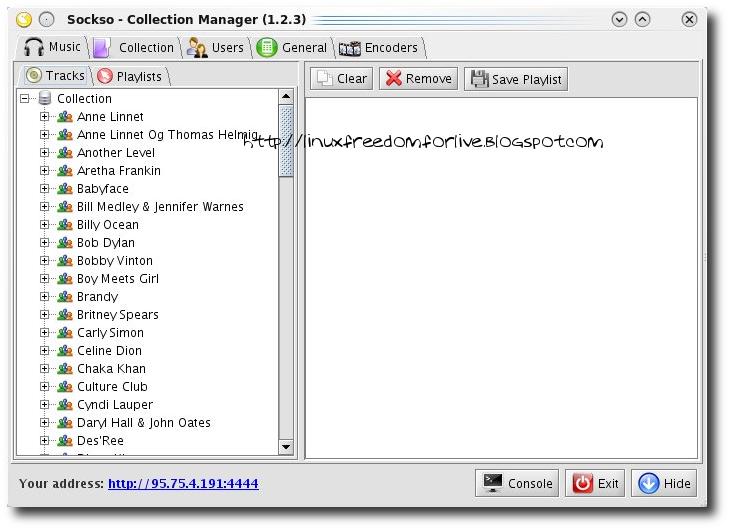Screen dimensions: 730x530
Task: Switch to the Playlists sub-tab
Action: click(x=130, y=76)
